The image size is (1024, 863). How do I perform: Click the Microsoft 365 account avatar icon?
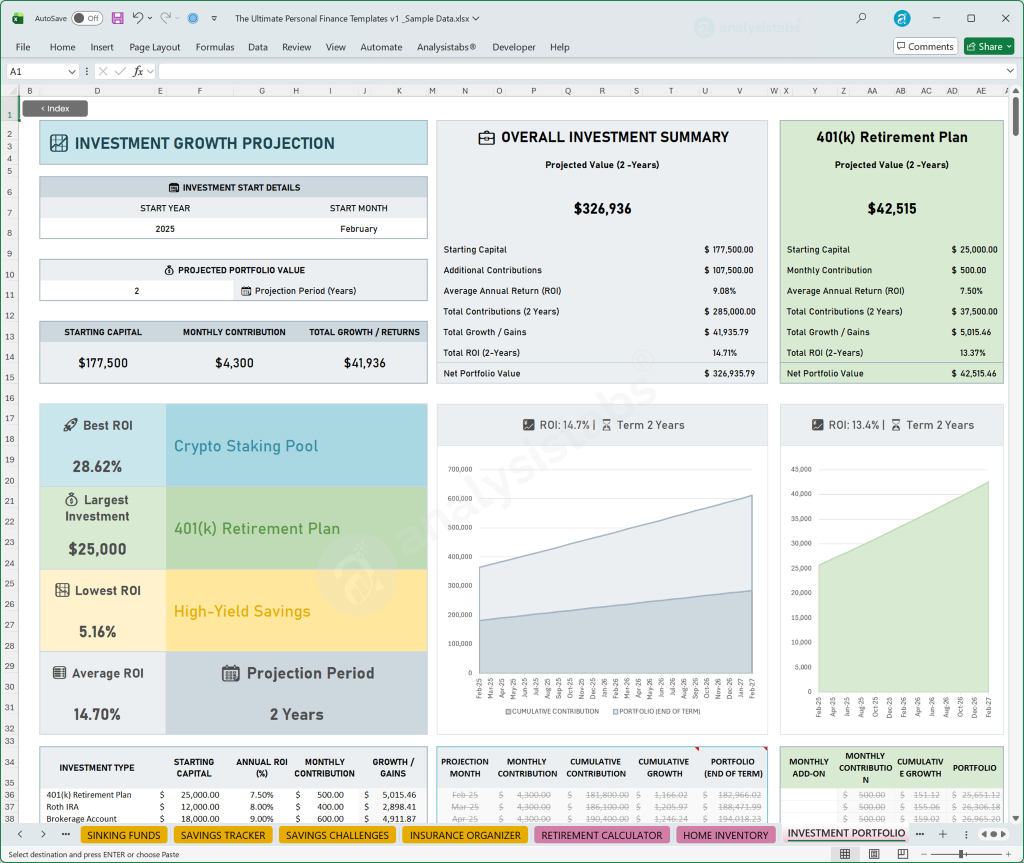(901, 18)
